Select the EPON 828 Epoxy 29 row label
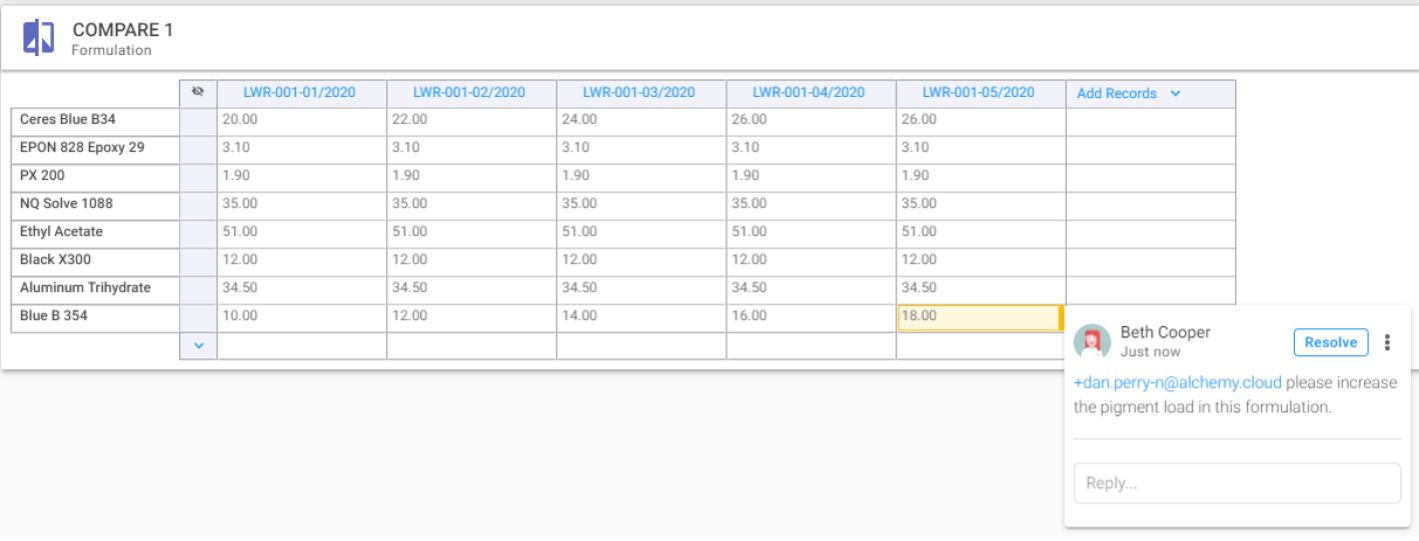Screen dimensions: 1419x541 point(95,148)
